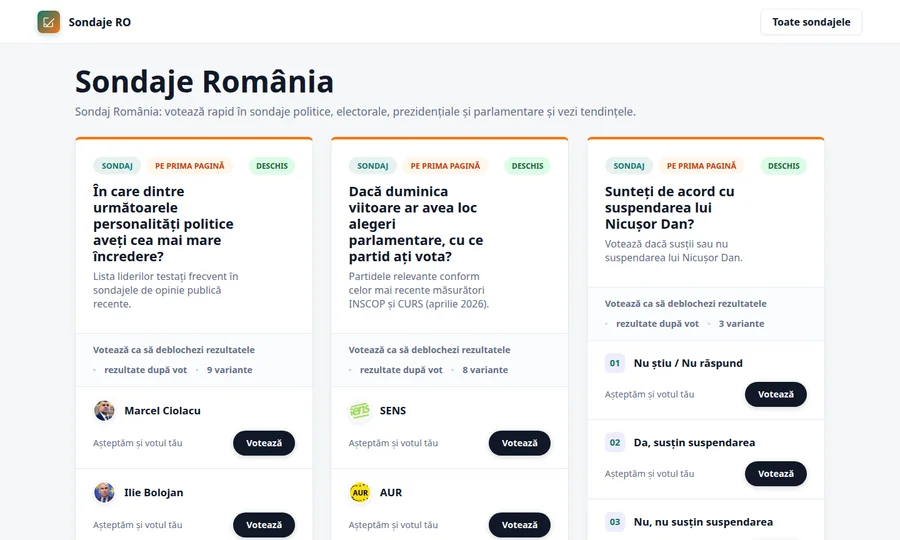Click SONDAJ tag on personalities poll card
Image resolution: width=900 pixels, height=540 pixels.
click(117, 166)
